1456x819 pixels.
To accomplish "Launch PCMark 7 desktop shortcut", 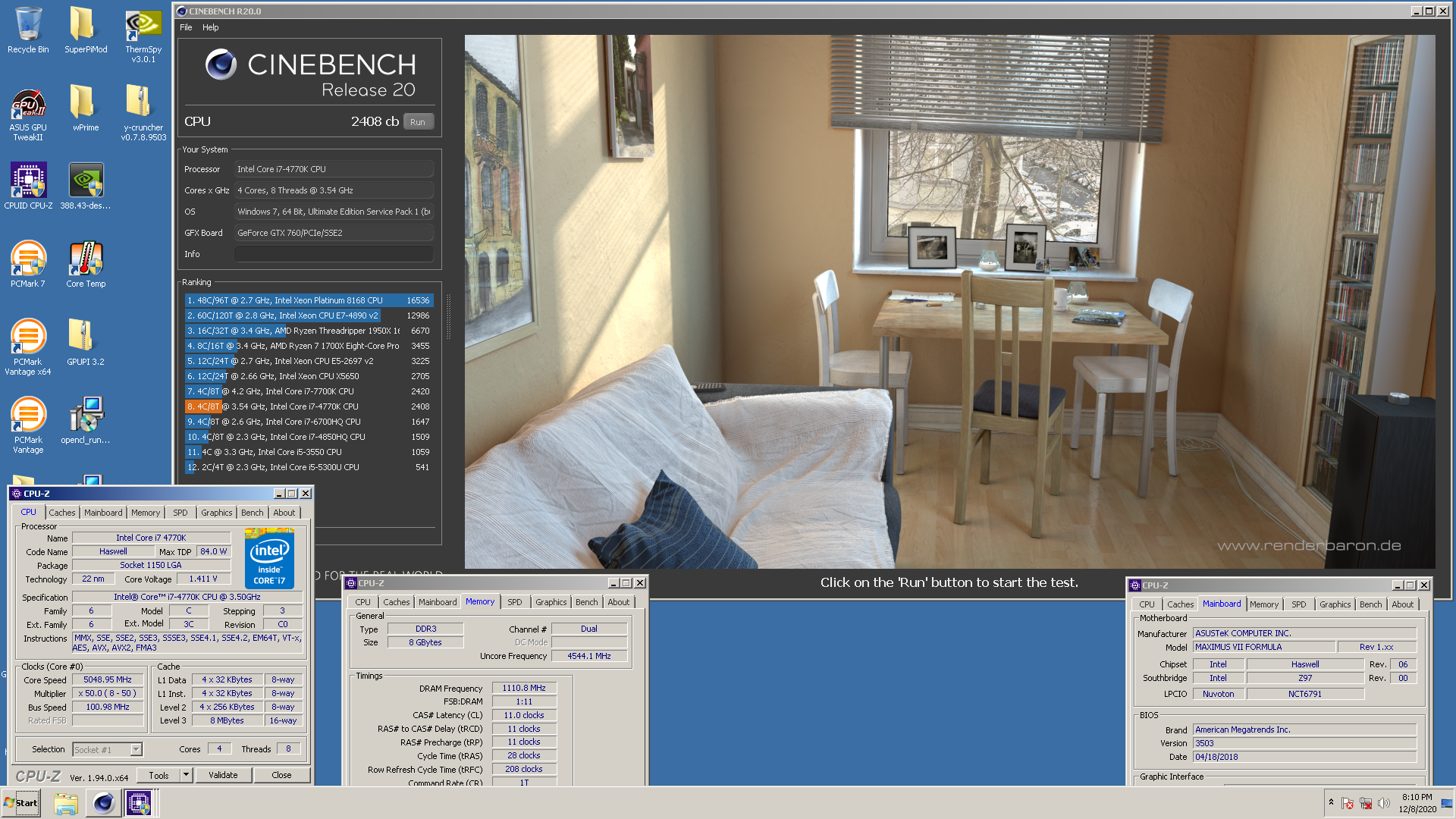I will pyautogui.click(x=28, y=264).
